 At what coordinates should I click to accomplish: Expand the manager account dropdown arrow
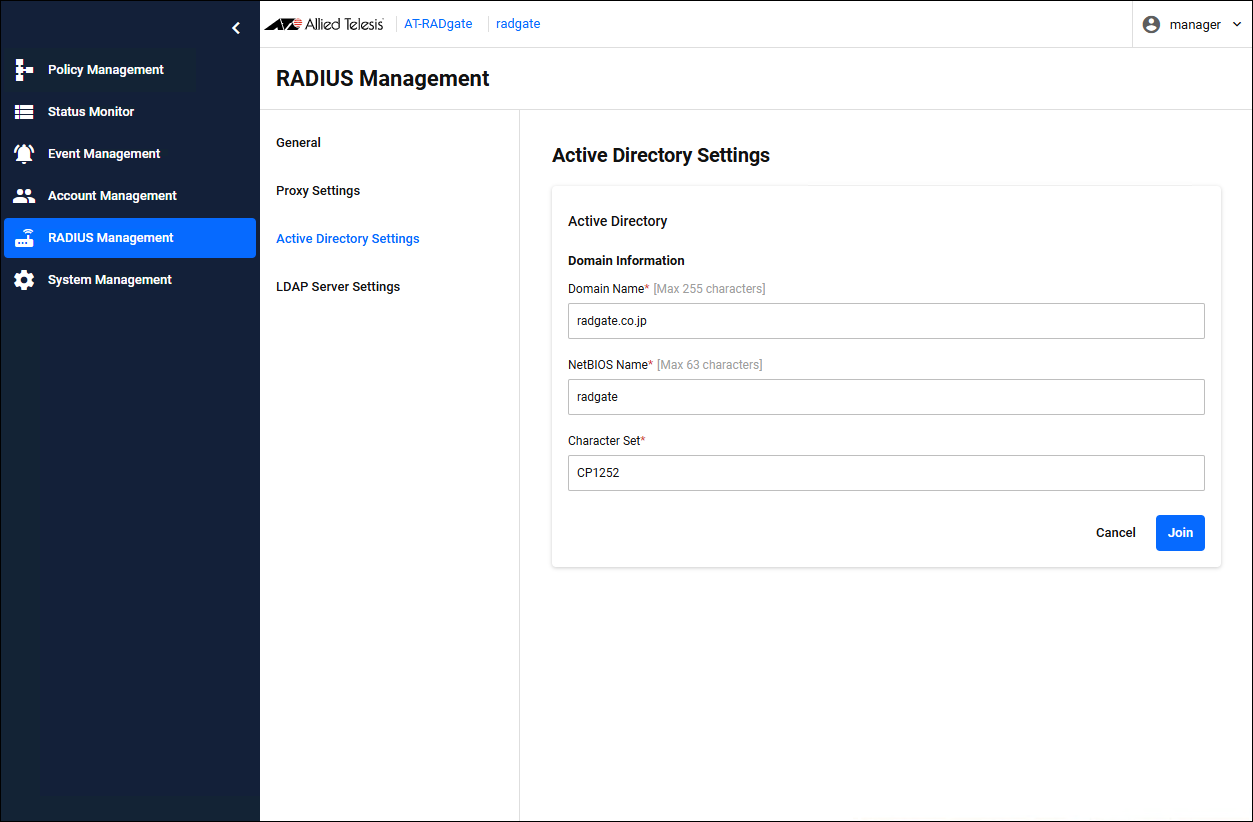coord(1237,24)
